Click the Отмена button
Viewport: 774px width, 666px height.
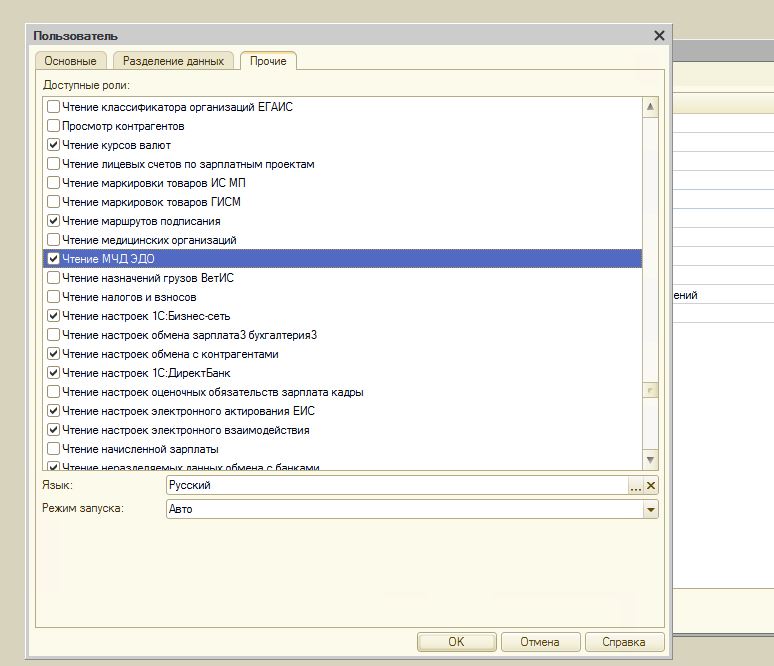click(x=540, y=642)
